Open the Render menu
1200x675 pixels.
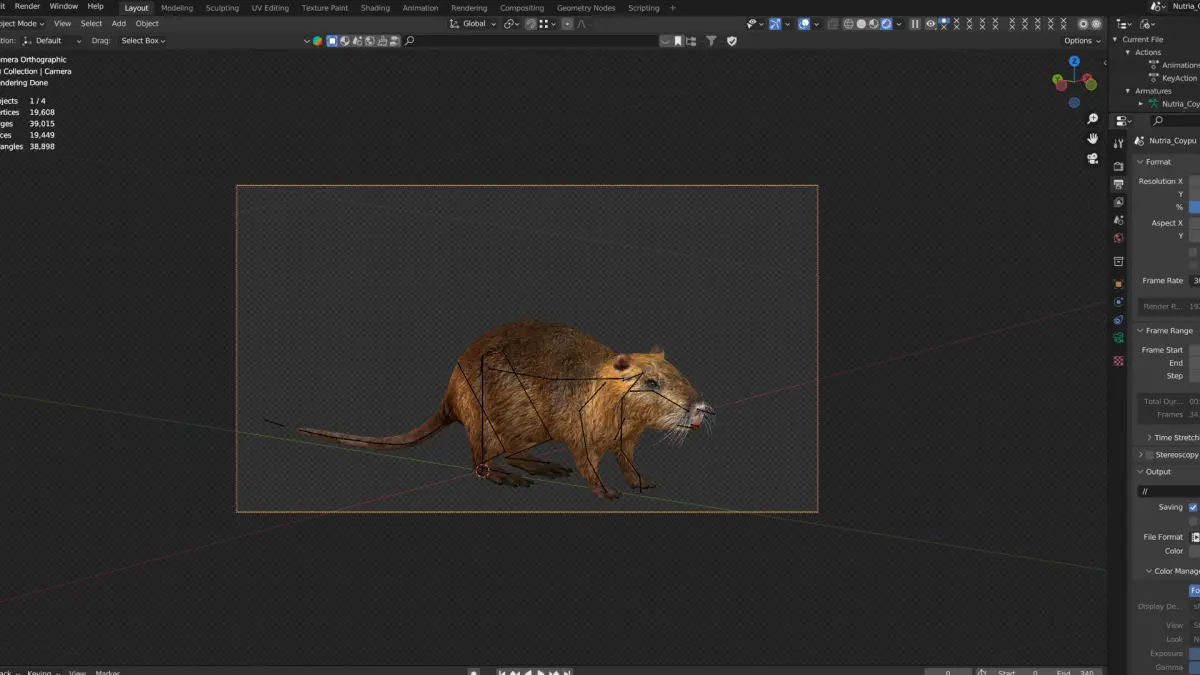[27, 7]
